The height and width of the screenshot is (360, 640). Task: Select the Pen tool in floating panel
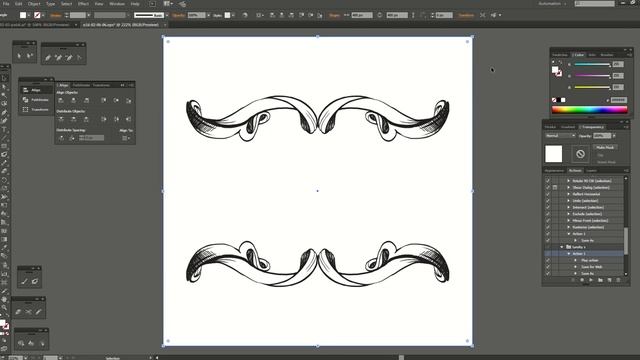click(48, 58)
